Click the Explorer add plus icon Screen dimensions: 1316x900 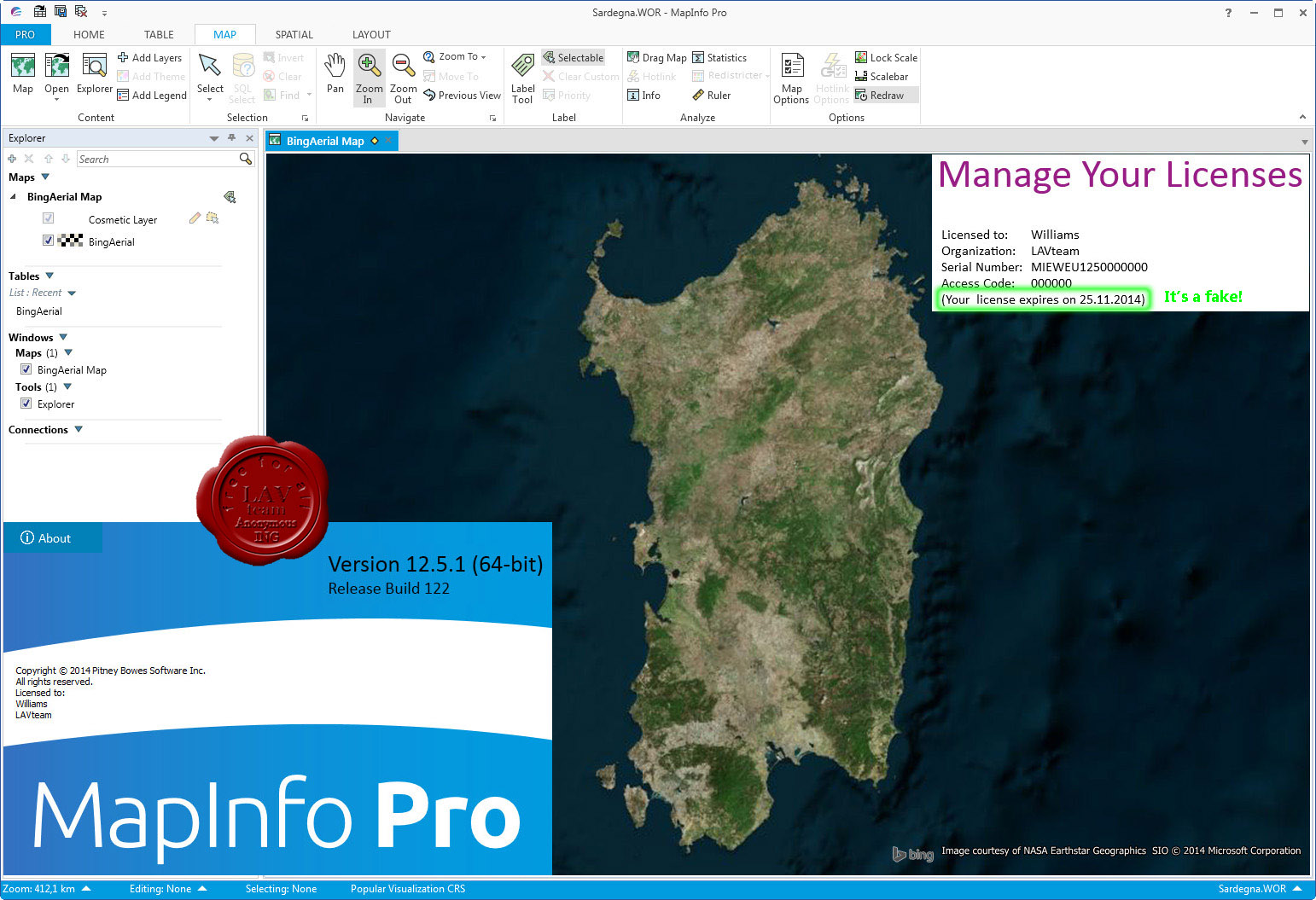12,160
